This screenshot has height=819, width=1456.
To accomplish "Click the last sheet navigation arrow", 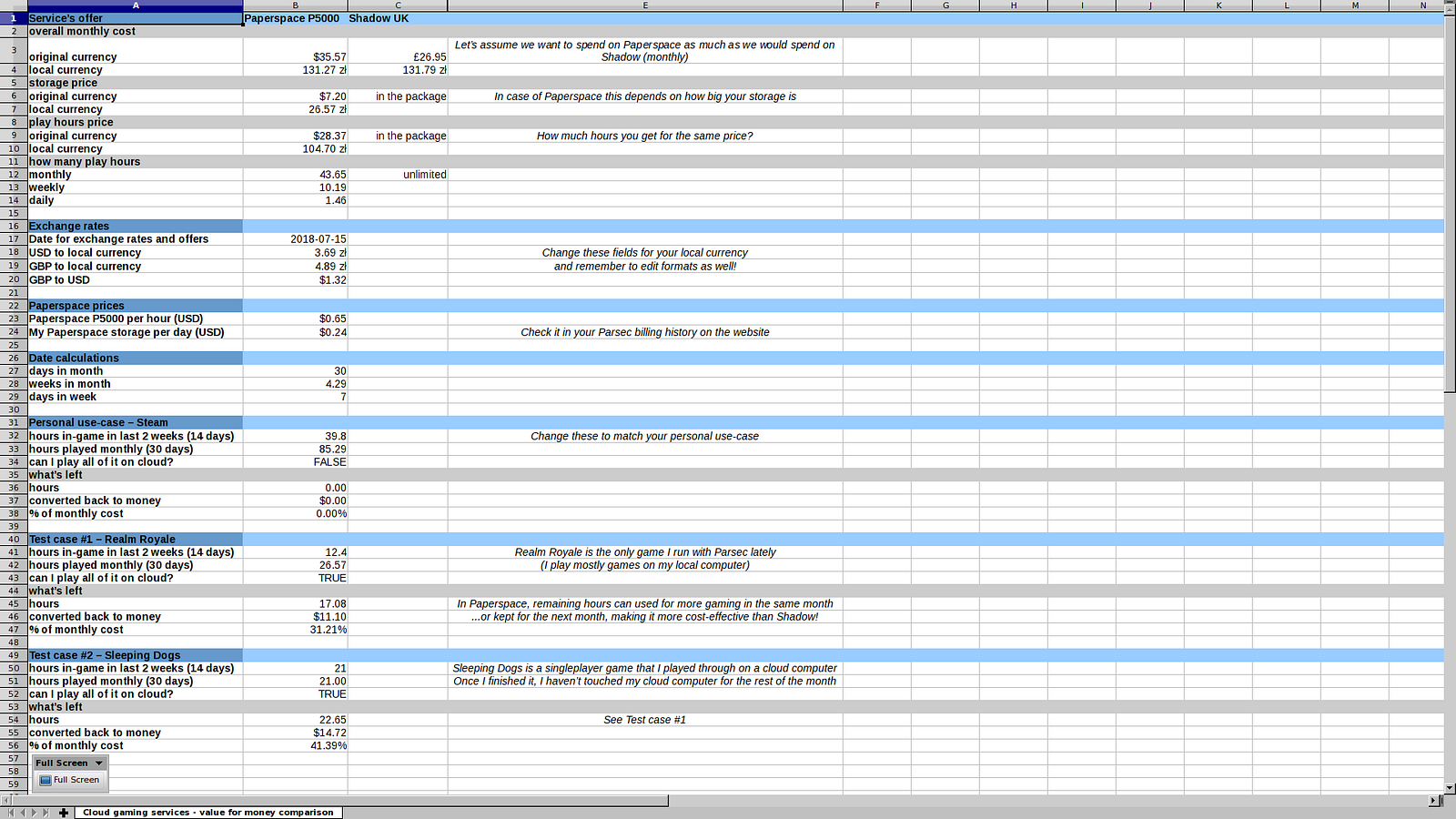I will click(x=45, y=813).
